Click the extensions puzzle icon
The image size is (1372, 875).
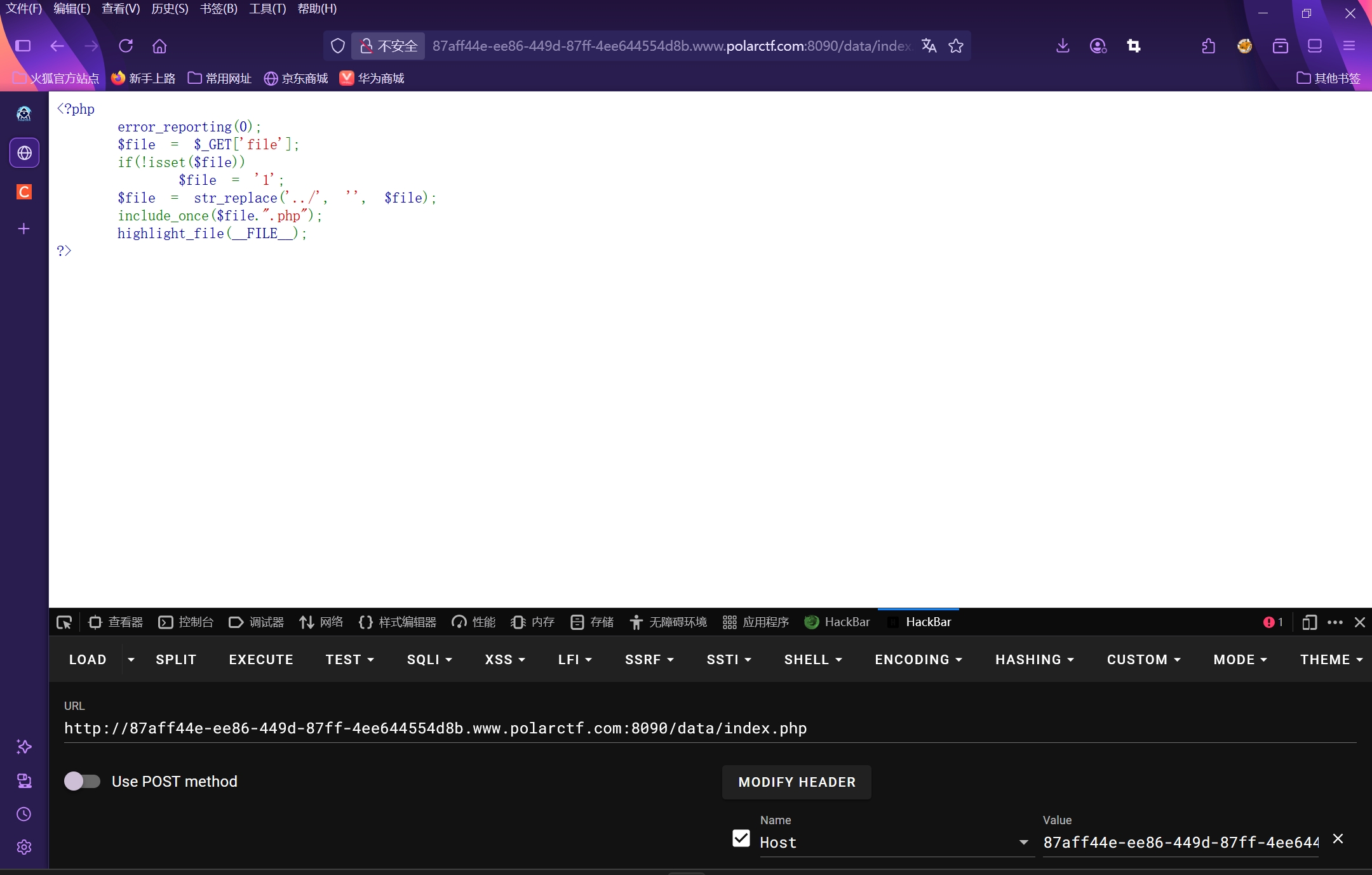[x=1208, y=46]
